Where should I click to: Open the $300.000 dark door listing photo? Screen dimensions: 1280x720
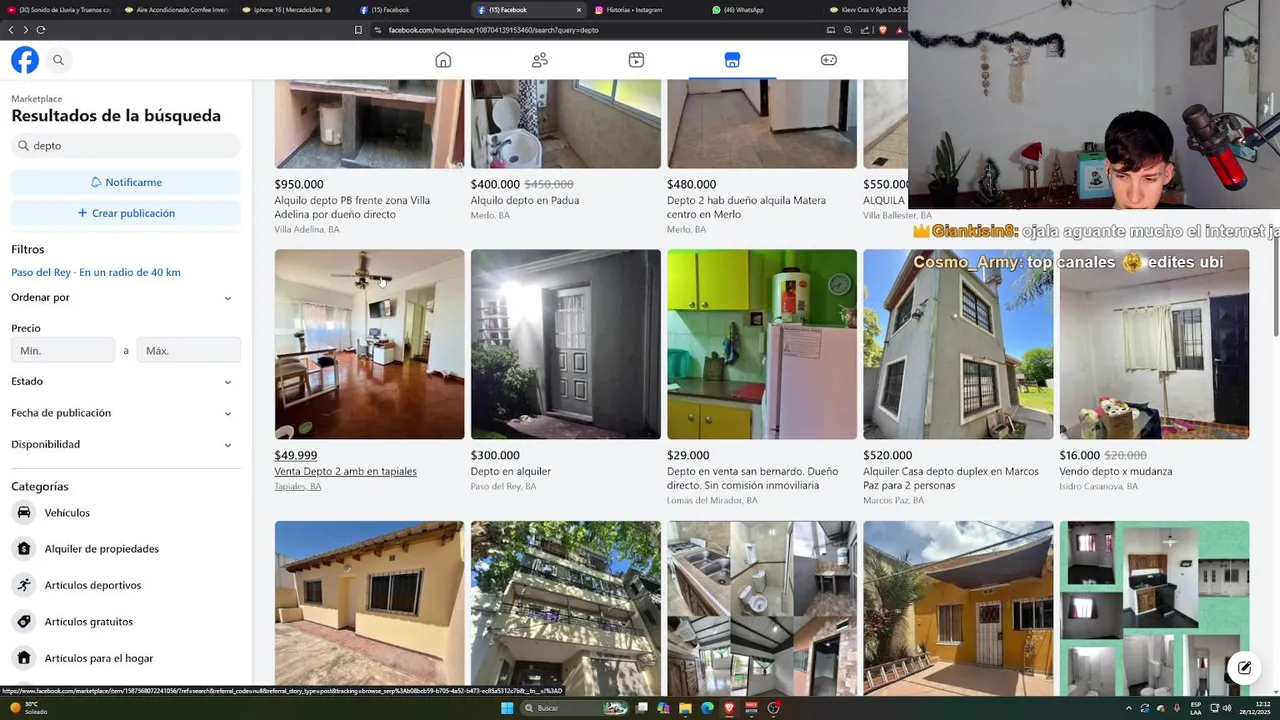(566, 344)
